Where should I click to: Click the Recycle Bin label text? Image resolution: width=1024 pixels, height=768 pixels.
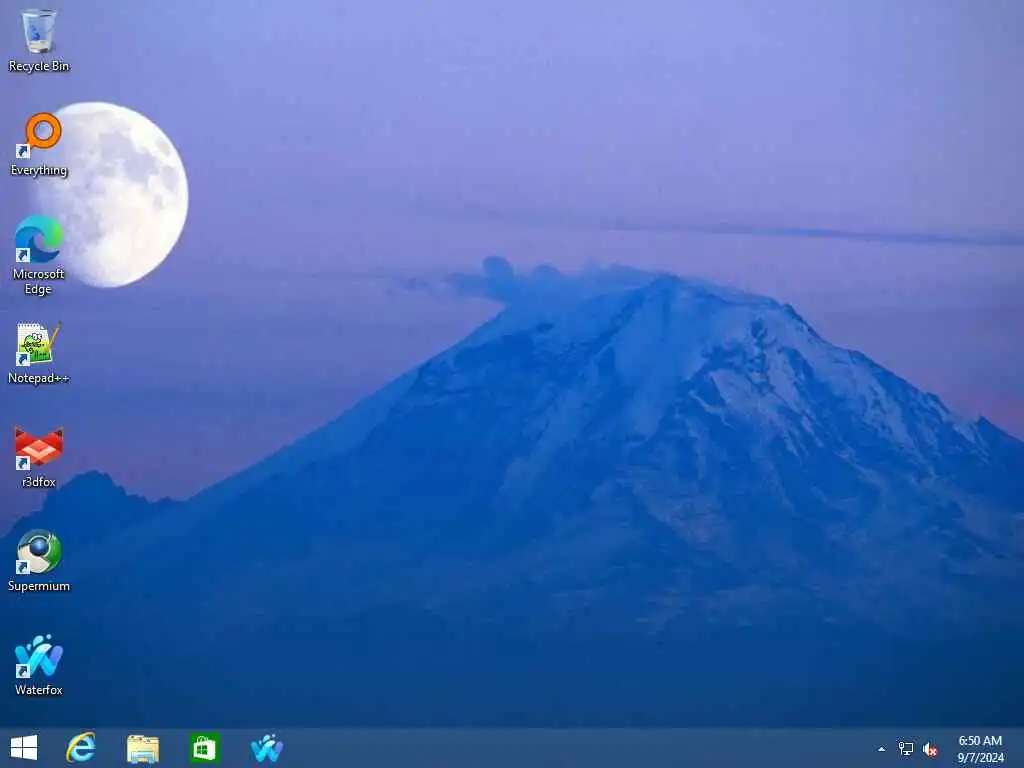(x=39, y=66)
